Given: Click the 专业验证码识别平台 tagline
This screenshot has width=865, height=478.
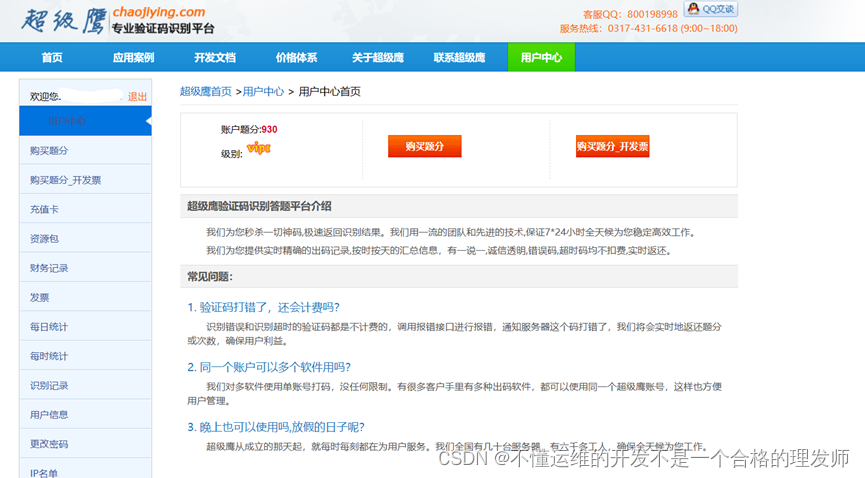Looking at the screenshot, I should (163, 29).
